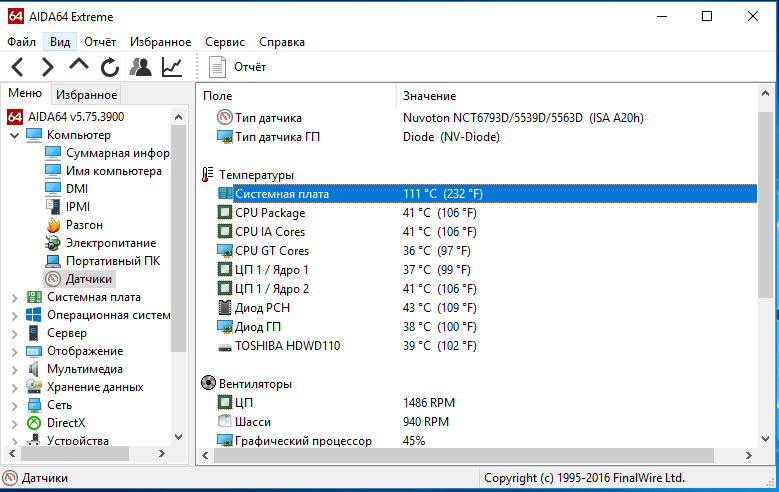Expand the Сервер tree node
Image resolution: width=779 pixels, height=492 pixels.
(x=14, y=333)
